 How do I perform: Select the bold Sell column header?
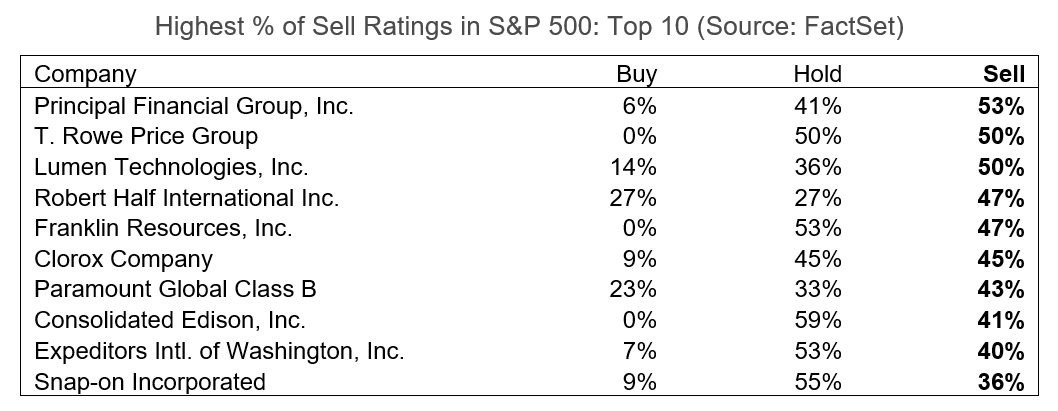tap(1004, 74)
